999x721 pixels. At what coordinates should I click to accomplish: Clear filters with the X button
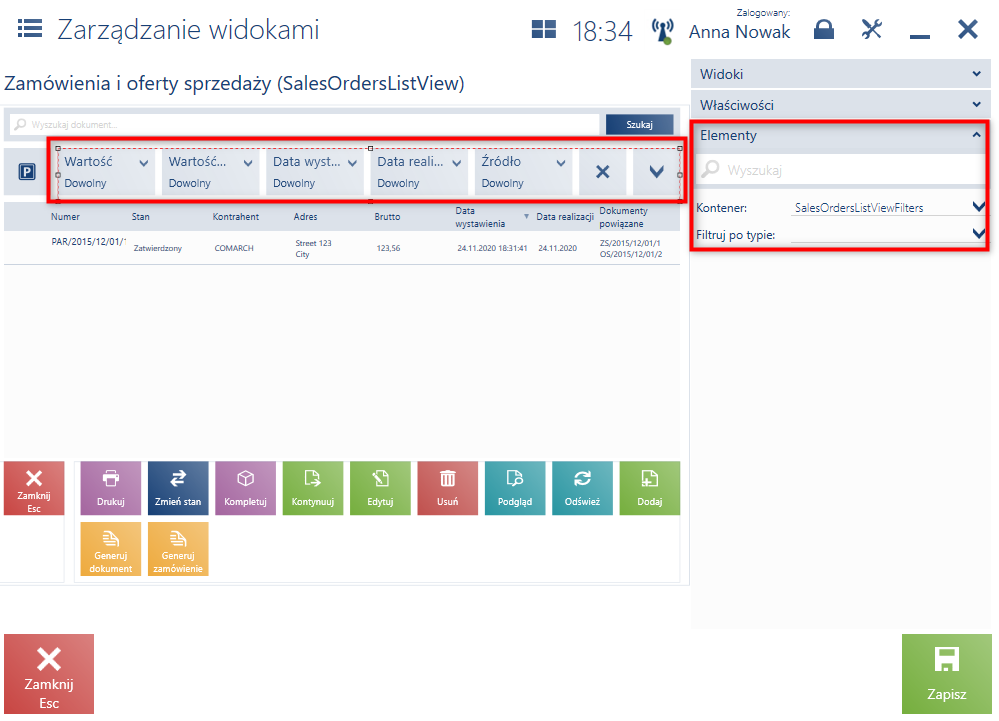[603, 171]
